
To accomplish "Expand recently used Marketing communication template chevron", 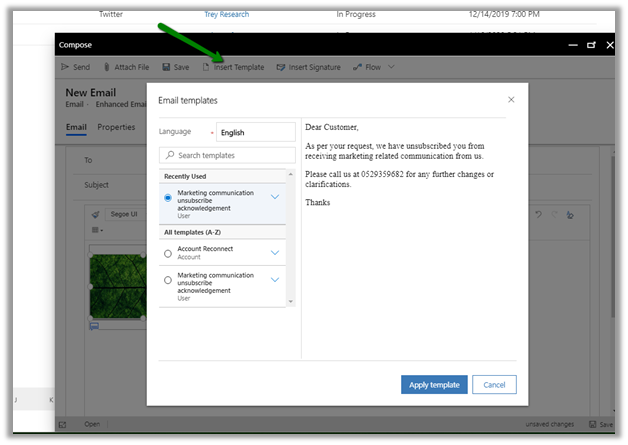I will [275, 198].
